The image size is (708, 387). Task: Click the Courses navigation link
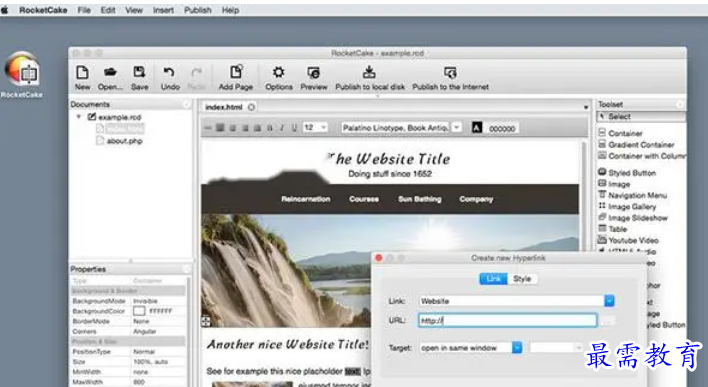point(364,199)
